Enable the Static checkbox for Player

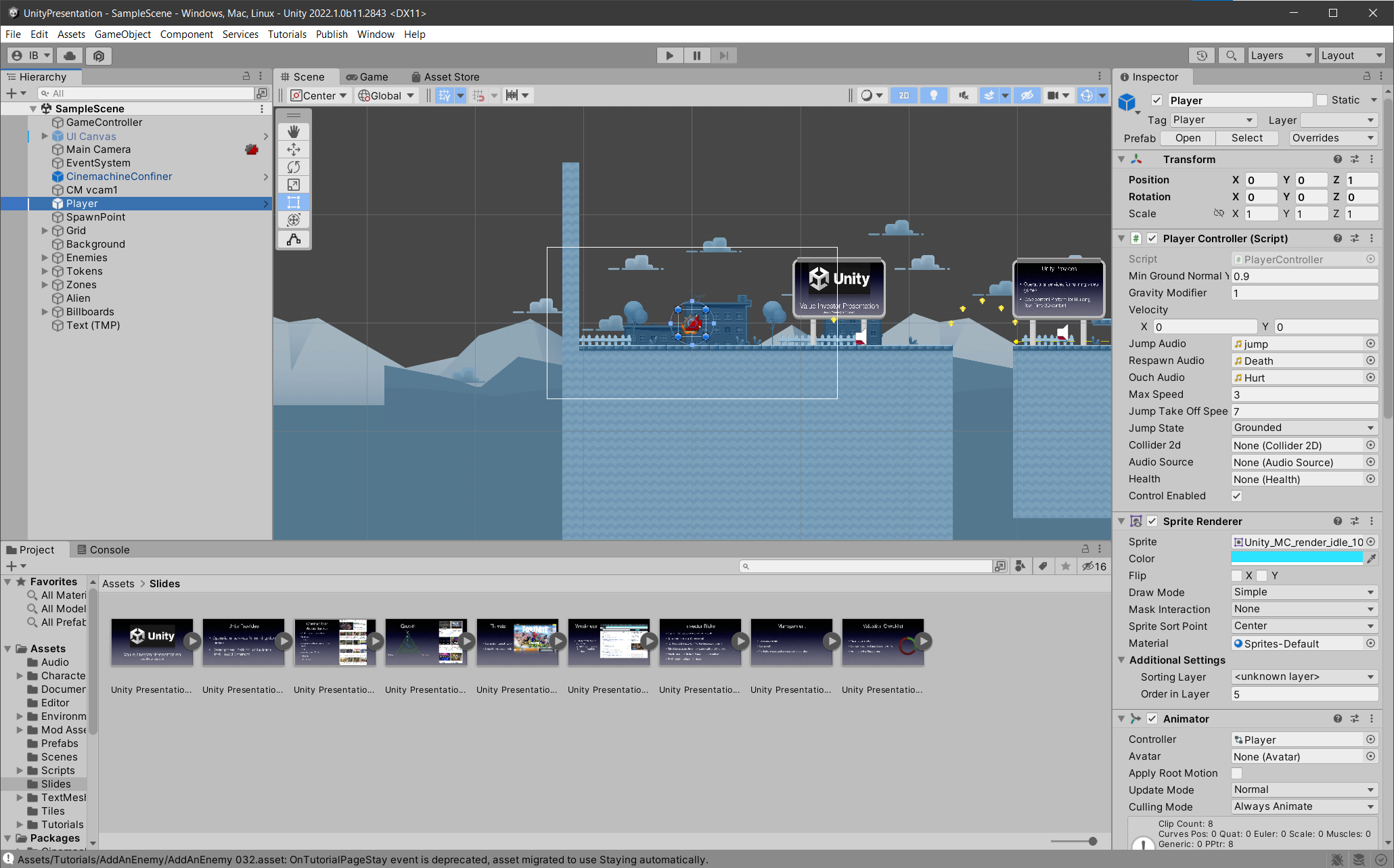point(1322,100)
